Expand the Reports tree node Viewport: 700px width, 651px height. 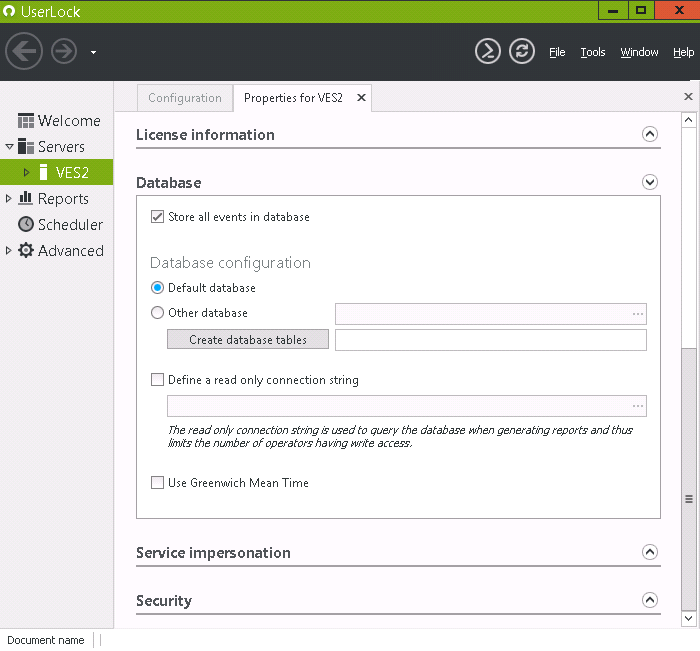(x=8, y=198)
